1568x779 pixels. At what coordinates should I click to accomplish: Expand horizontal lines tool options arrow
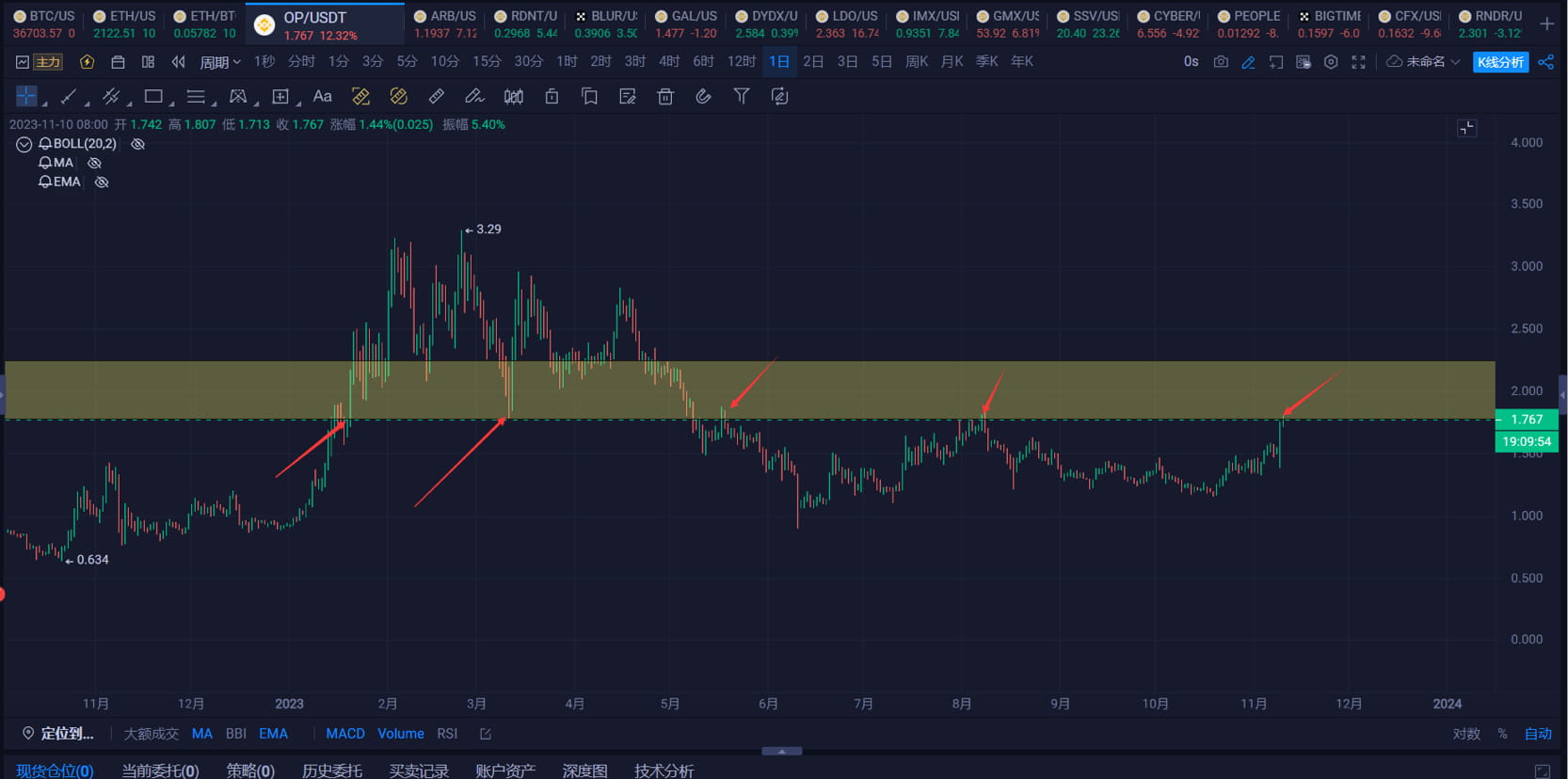pyautogui.click(x=214, y=103)
